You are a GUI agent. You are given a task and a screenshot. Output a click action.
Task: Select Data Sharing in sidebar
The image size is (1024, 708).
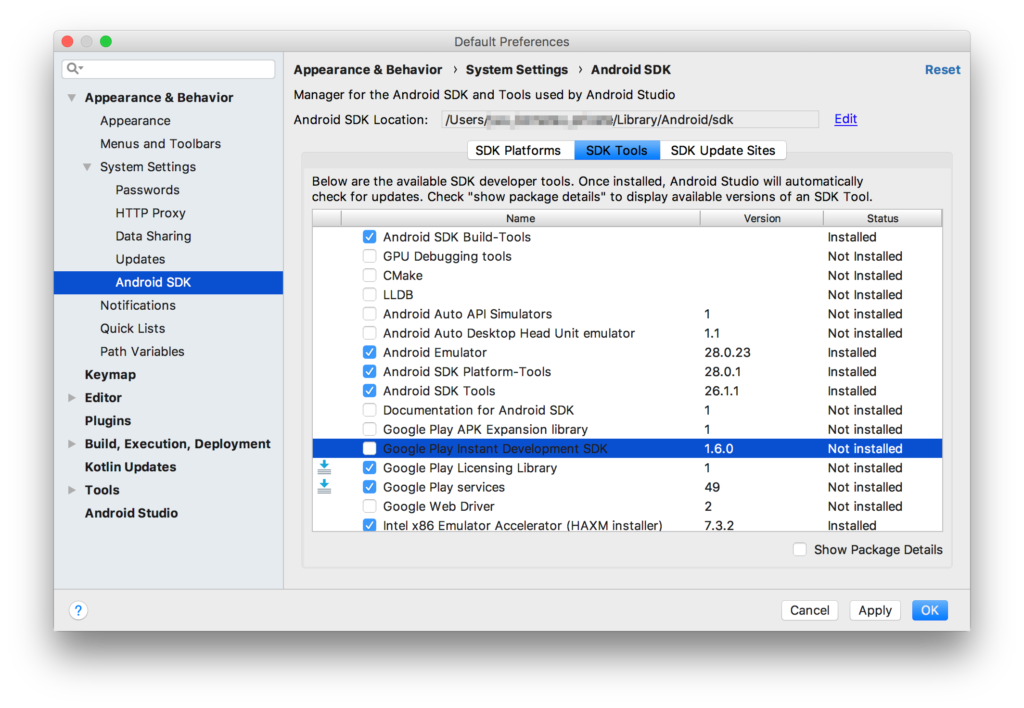(x=153, y=236)
